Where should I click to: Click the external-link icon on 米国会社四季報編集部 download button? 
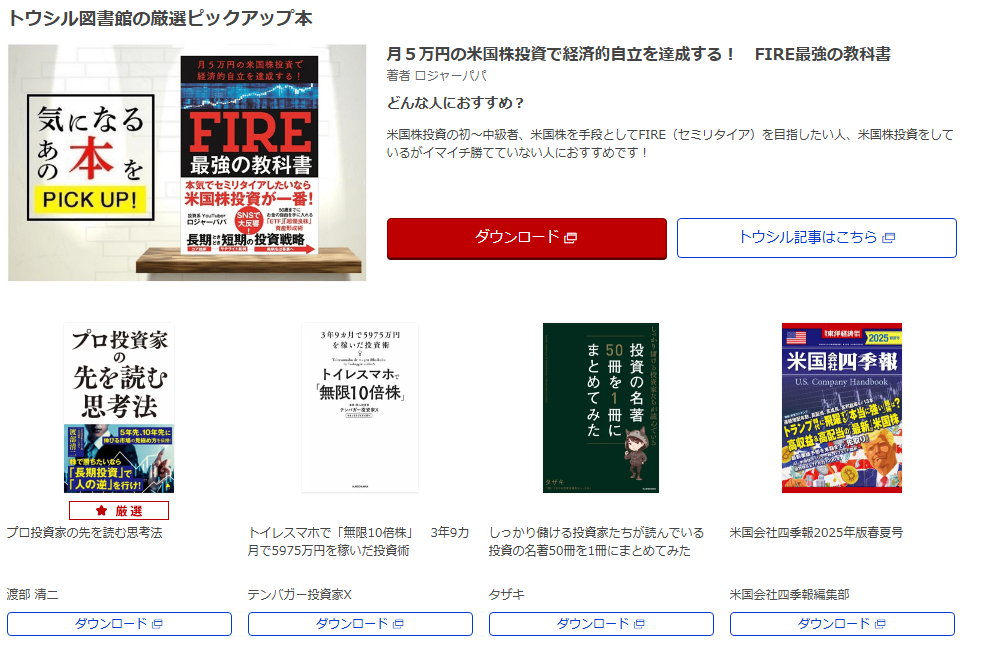(880, 624)
